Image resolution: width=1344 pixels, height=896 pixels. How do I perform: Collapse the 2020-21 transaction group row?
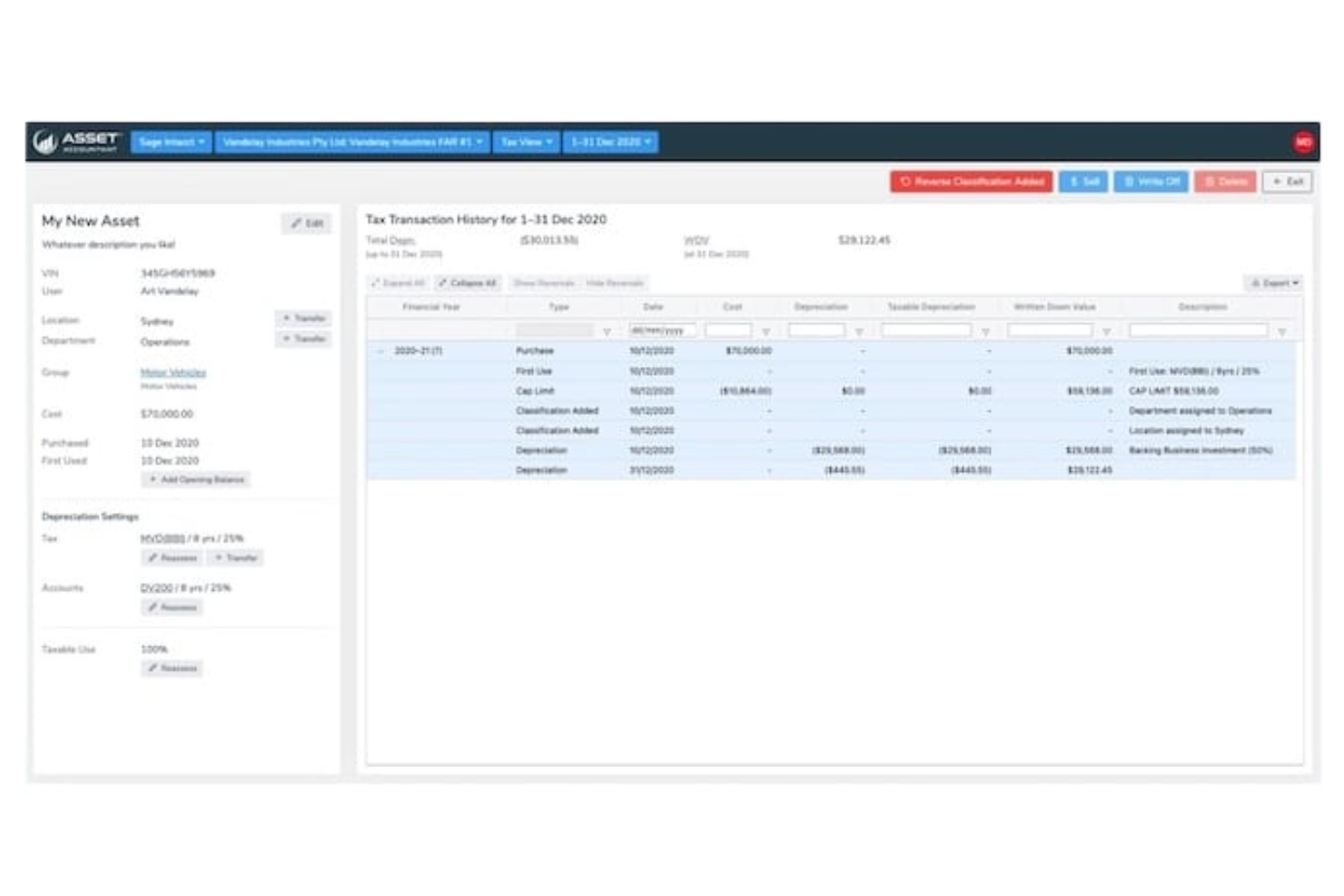pyautogui.click(x=377, y=350)
